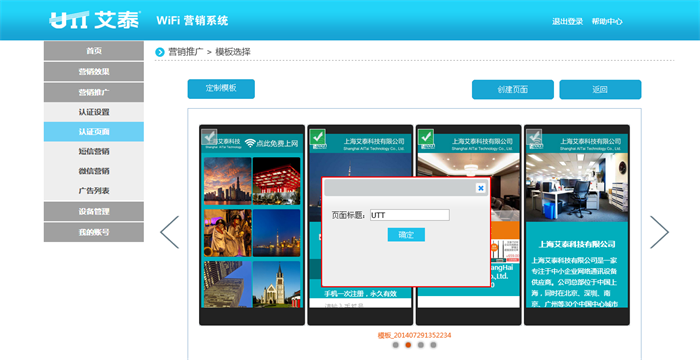The width and height of the screenshot is (700, 360).
Task: Go to next templates with right arrow
Action: pos(659,232)
